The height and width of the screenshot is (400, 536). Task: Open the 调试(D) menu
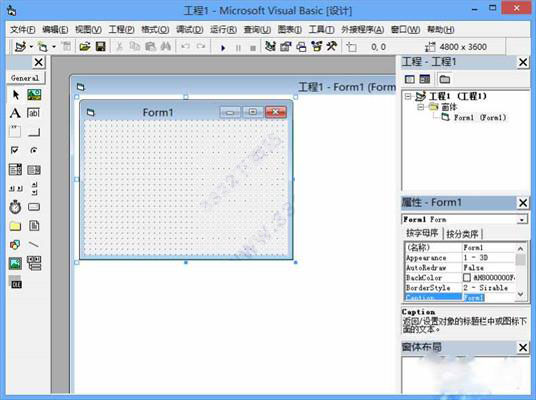point(190,30)
